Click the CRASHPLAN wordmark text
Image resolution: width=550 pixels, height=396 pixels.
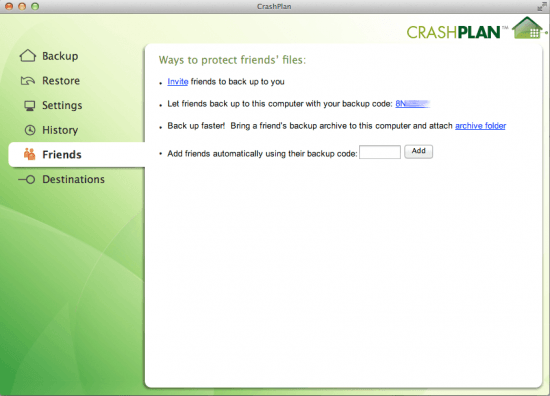coord(454,32)
